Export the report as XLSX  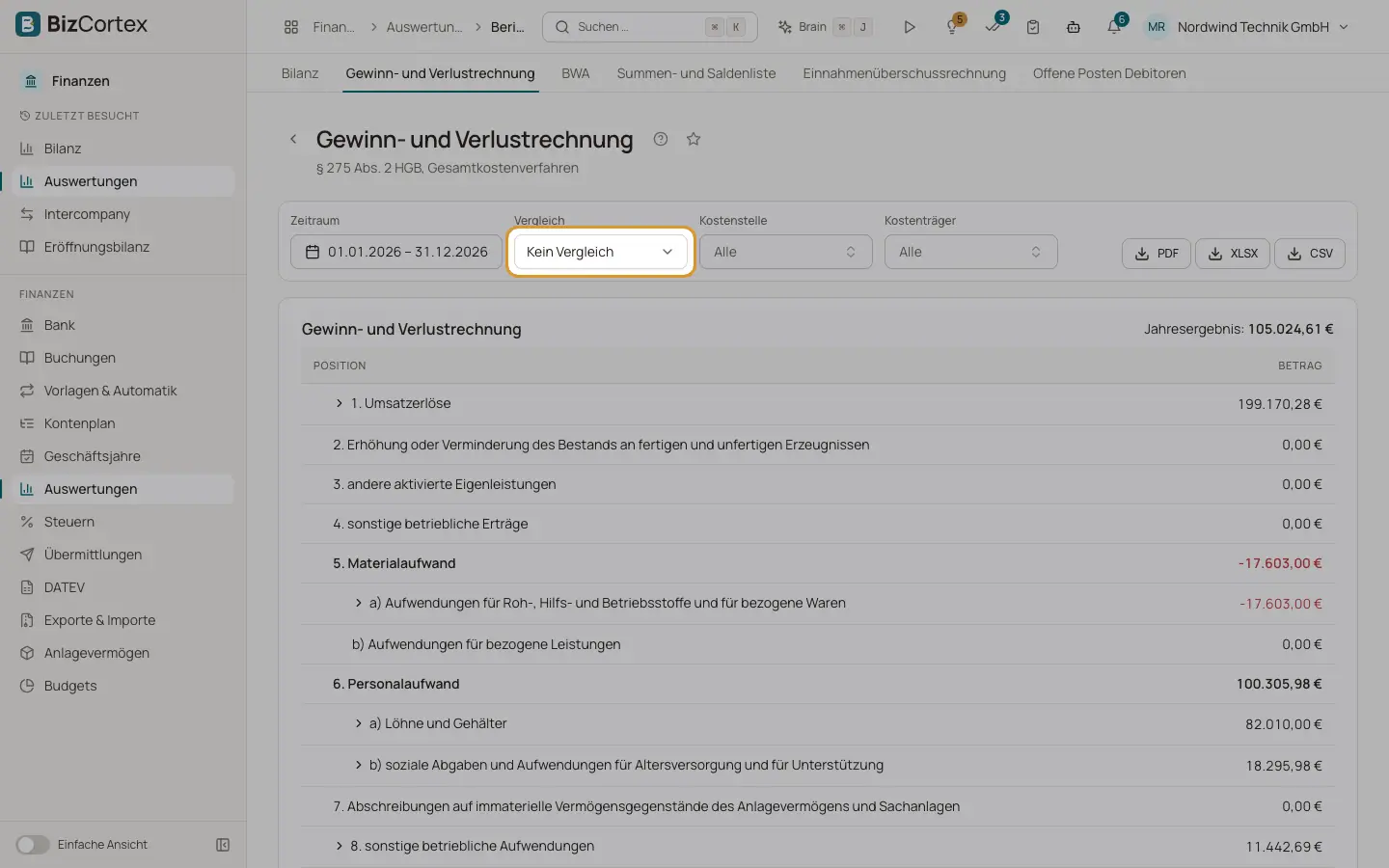(1233, 254)
